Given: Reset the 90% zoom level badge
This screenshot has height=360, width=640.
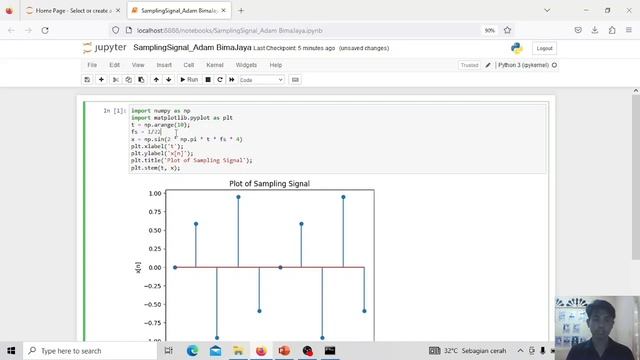Looking at the screenshot, I should point(489,30).
